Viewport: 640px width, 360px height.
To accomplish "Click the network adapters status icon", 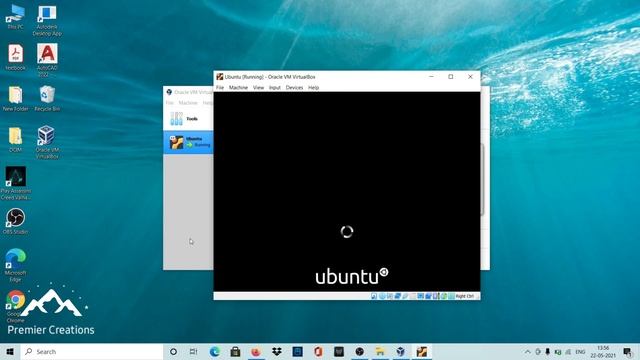I will (x=398, y=296).
